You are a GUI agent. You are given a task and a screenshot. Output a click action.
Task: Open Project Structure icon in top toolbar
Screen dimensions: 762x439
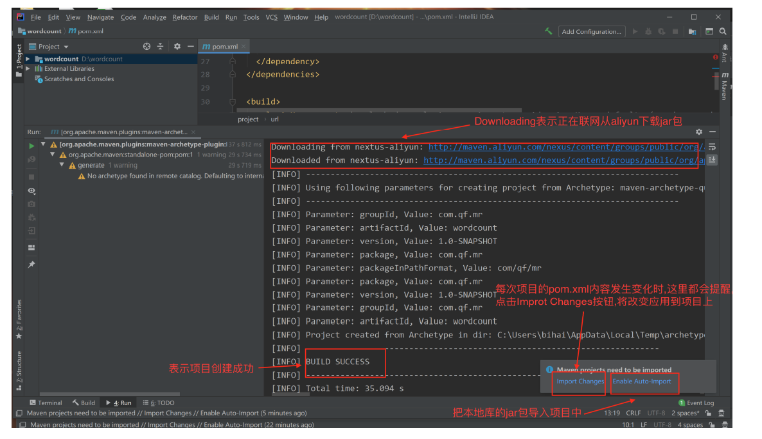click(x=693, y=31)
